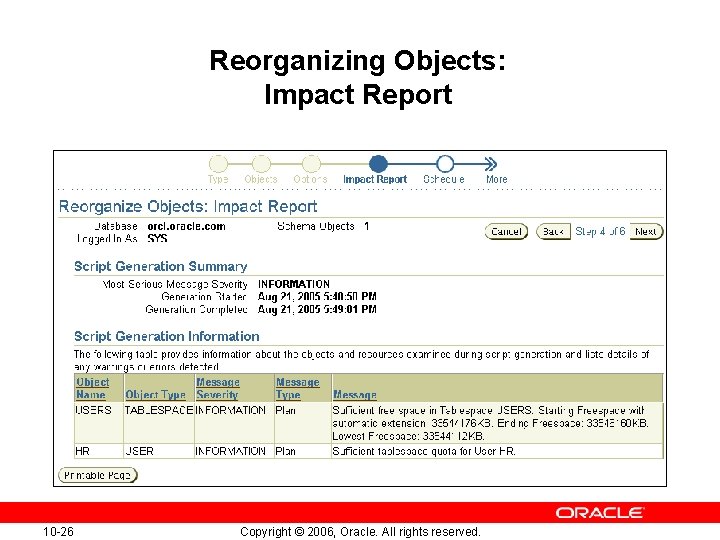Sort table by Message Type column
This screenshot has width=720, height=540.
[298, 388]
